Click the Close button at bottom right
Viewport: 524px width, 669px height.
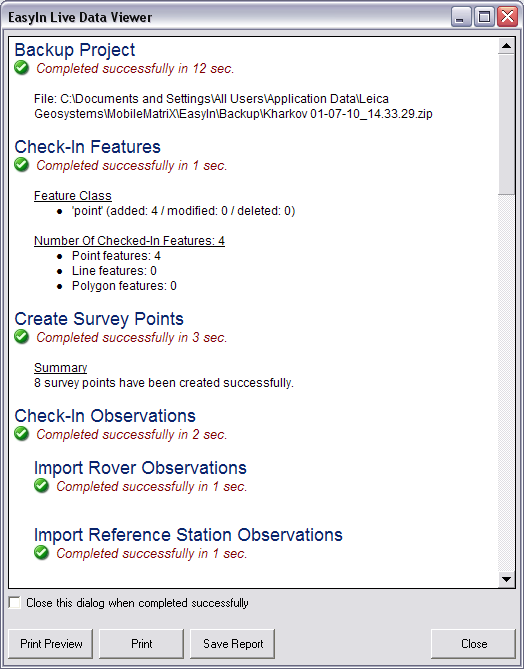click(474, 643)
